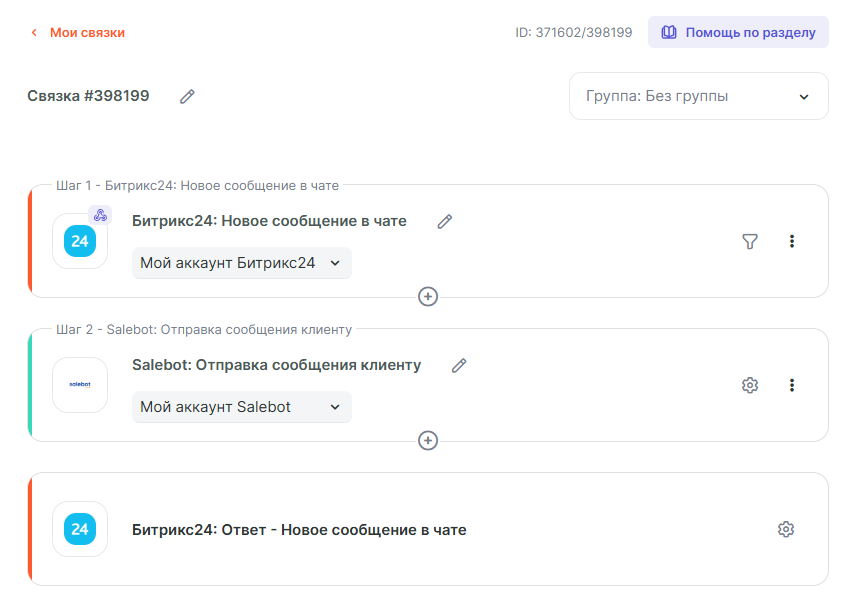
Task: Open three-dot menu of Salebot step
Action: pos(792,385)
